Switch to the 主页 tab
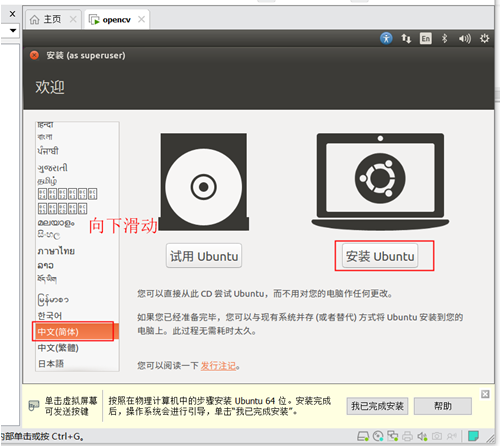Viewport: 500px width, 447px height. 53,20
